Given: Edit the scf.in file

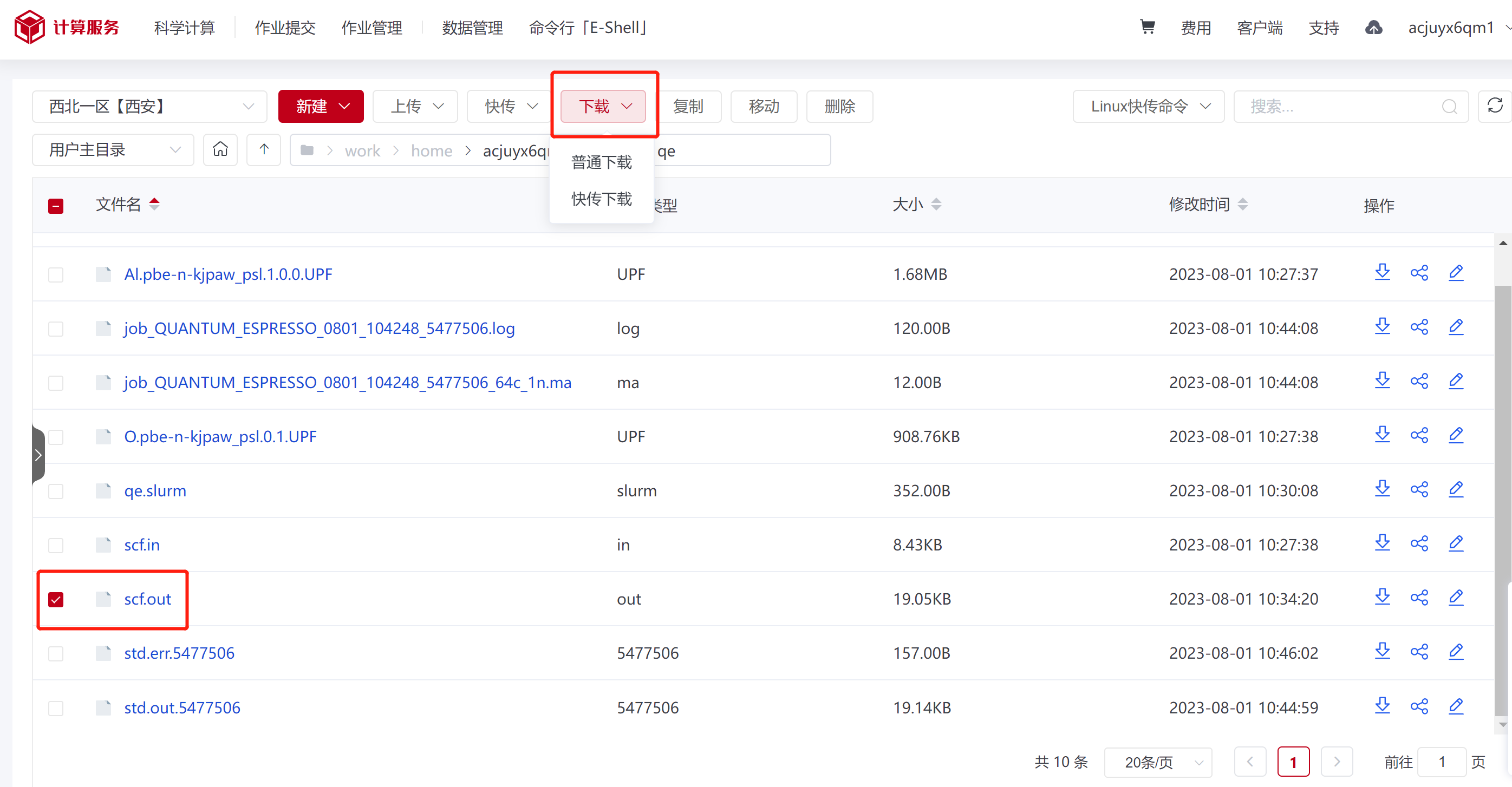Looking at the screenshot, I should tap(1456, 543).
